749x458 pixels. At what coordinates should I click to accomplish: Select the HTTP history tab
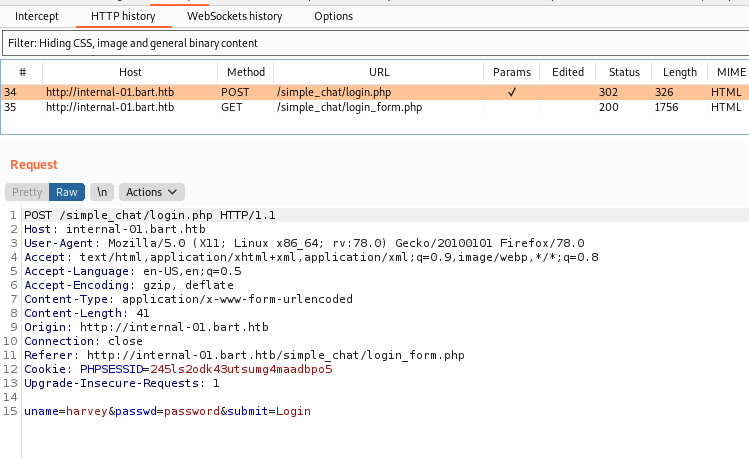(x=123, y=16)
